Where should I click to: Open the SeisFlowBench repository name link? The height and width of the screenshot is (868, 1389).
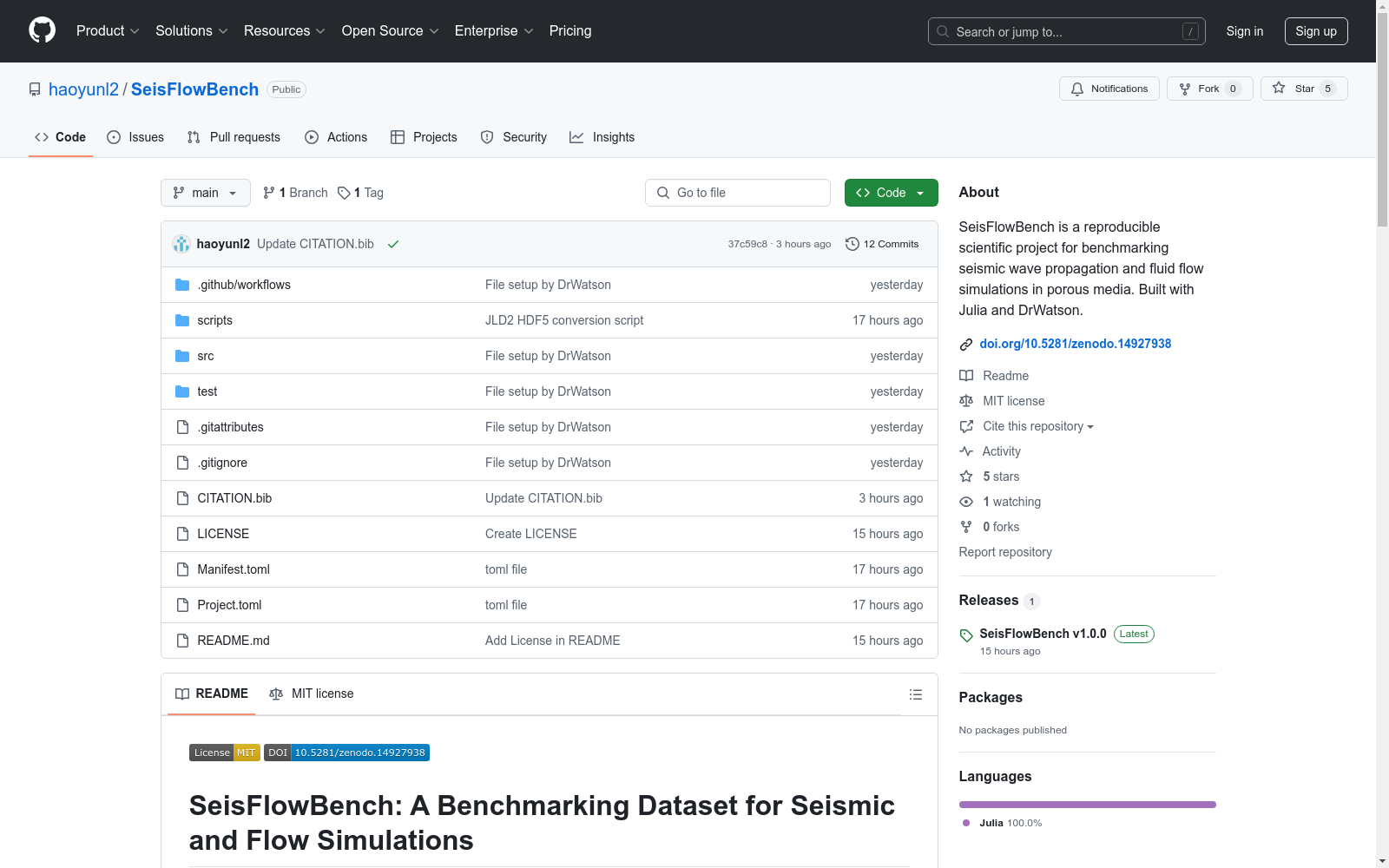coord(194,89)
